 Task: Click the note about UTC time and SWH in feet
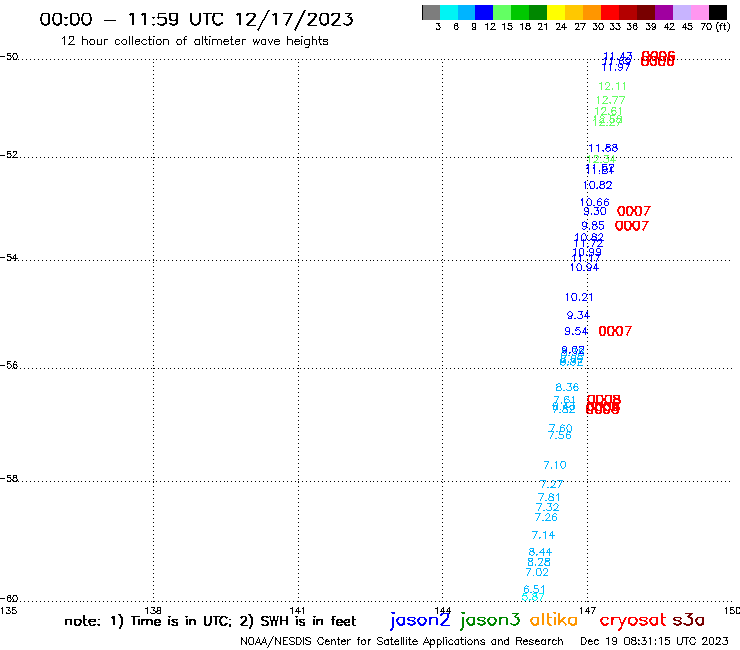pyautogui.click(x=210, y=621)
